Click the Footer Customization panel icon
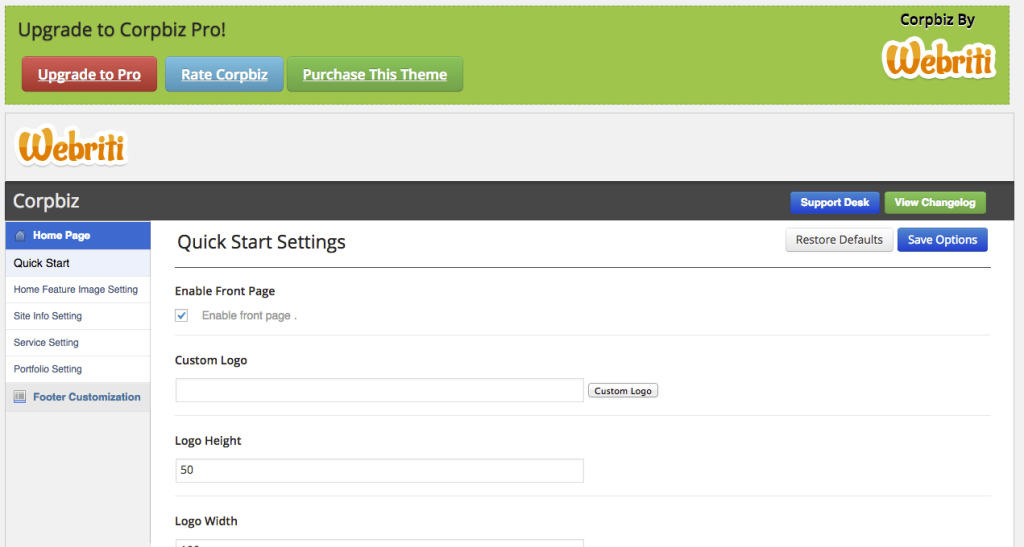 (20, 397)
